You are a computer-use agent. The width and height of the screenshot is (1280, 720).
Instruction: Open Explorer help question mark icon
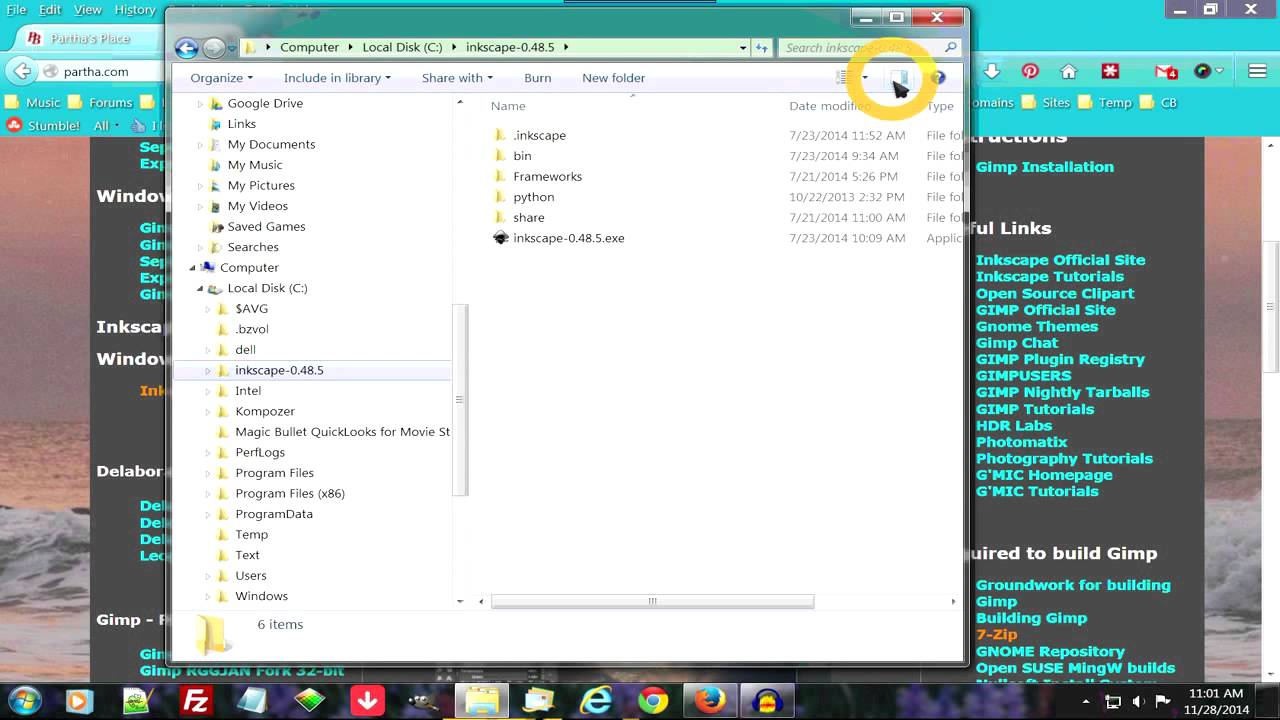[938, 78]
